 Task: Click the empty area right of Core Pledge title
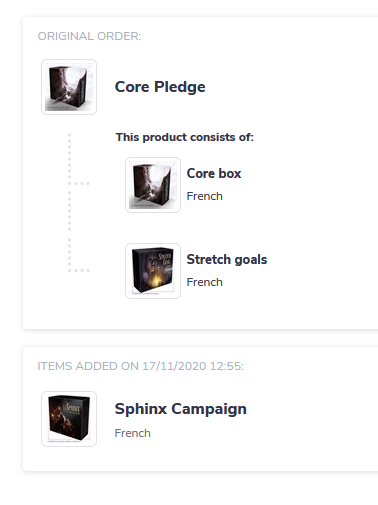click(x=290, y=87)
